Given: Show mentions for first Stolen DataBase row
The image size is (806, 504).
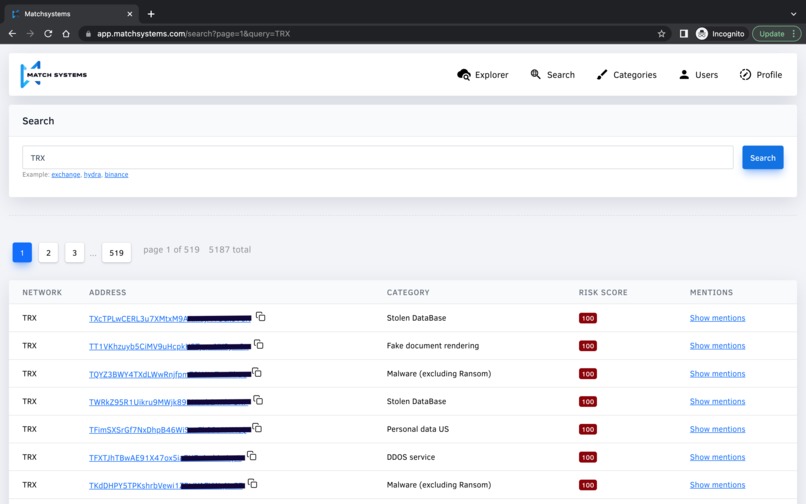Looking at the screenshot, I should 717,318.
